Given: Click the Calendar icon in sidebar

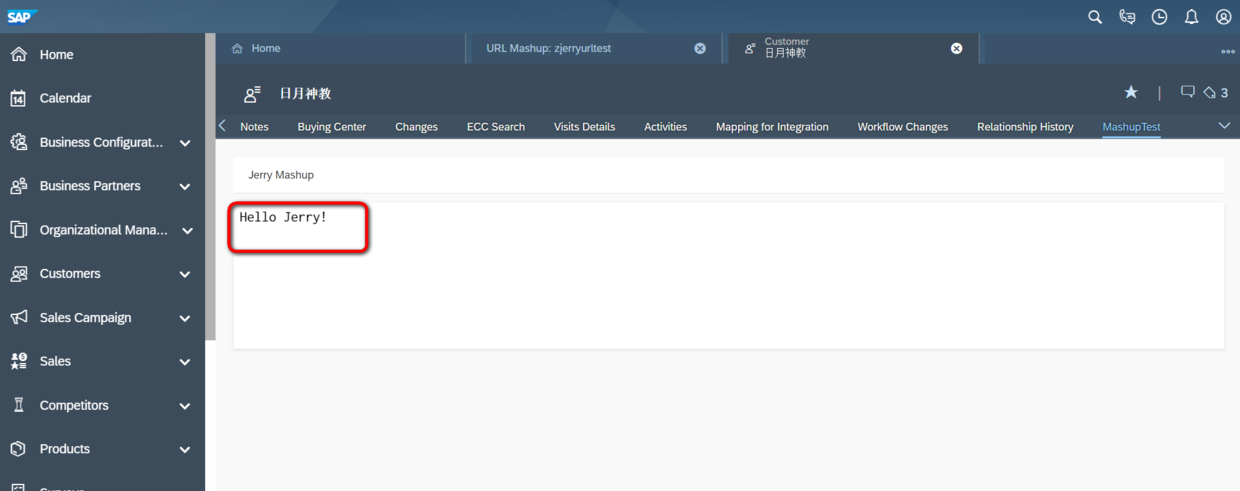Looking at the screenshot, I should coord(18,98).
